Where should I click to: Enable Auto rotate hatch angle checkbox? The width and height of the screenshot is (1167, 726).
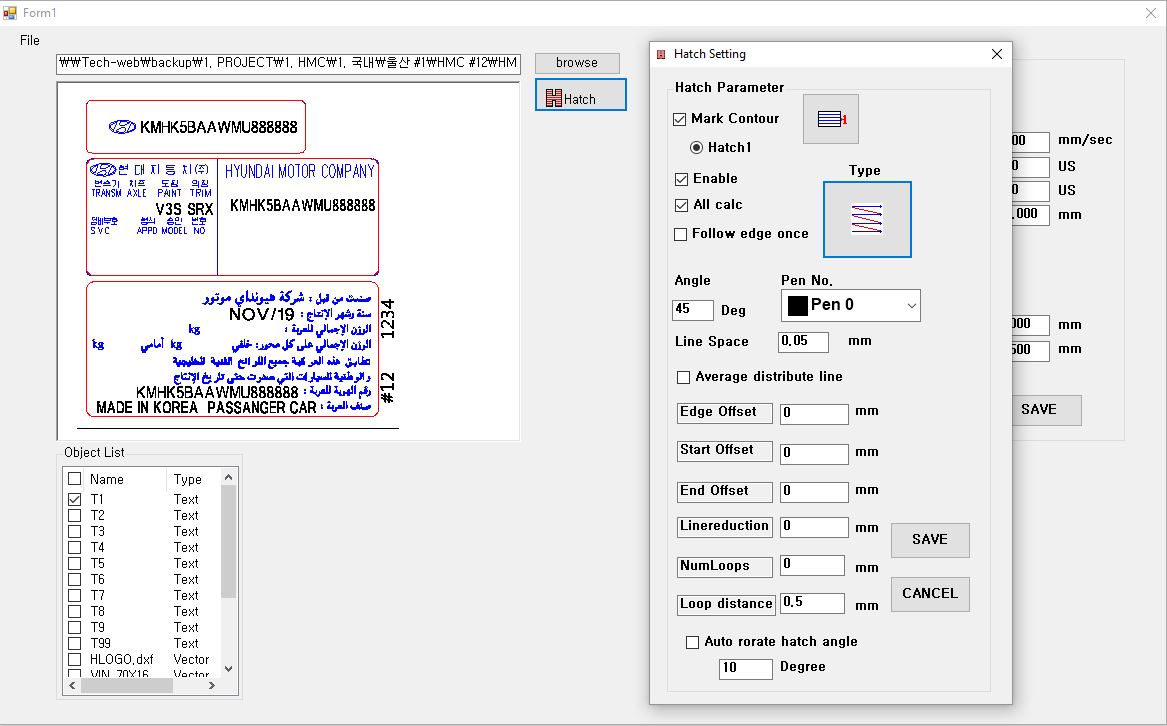pyautogui.click(x=692, y=642)
